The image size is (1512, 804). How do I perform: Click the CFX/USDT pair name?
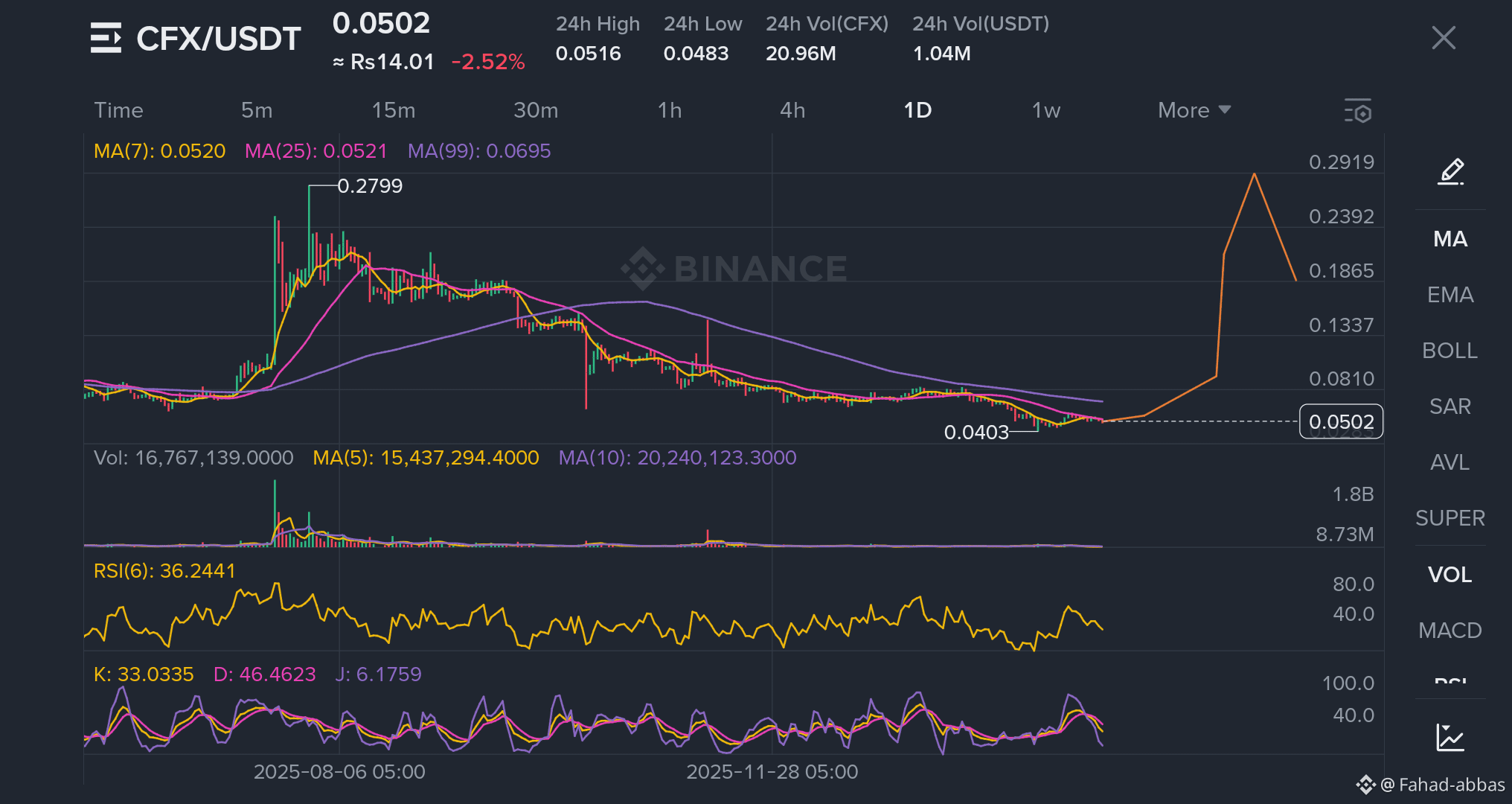tap(219, 39)
